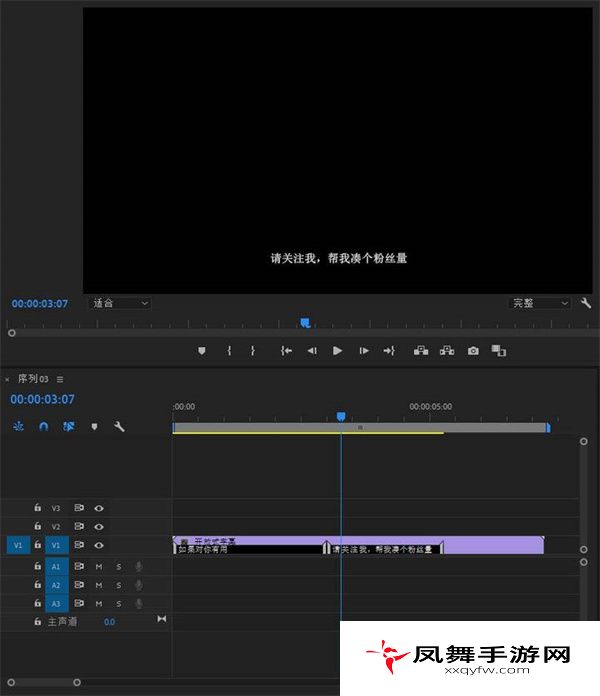Screen dimensions: 600x696
Task: Mute audio track A2
Action: (x=99, y=585)
